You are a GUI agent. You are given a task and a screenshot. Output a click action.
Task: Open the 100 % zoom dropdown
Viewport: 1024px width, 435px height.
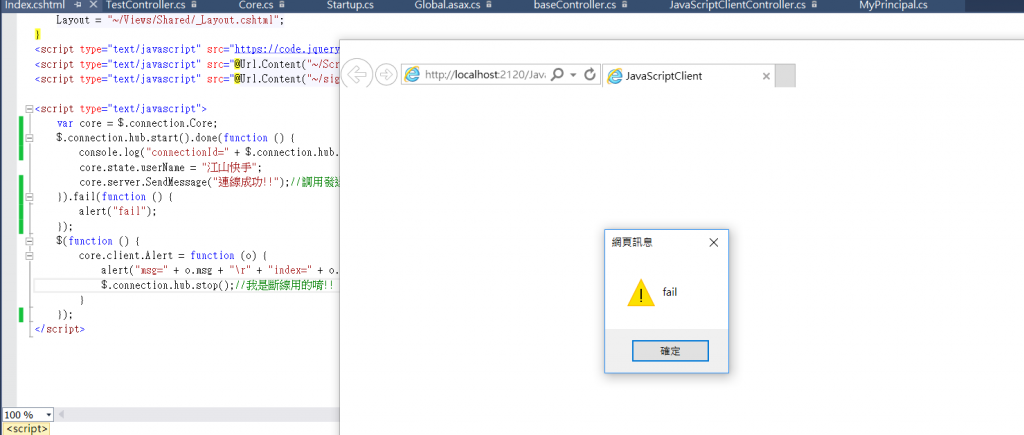tap(49, 415)
